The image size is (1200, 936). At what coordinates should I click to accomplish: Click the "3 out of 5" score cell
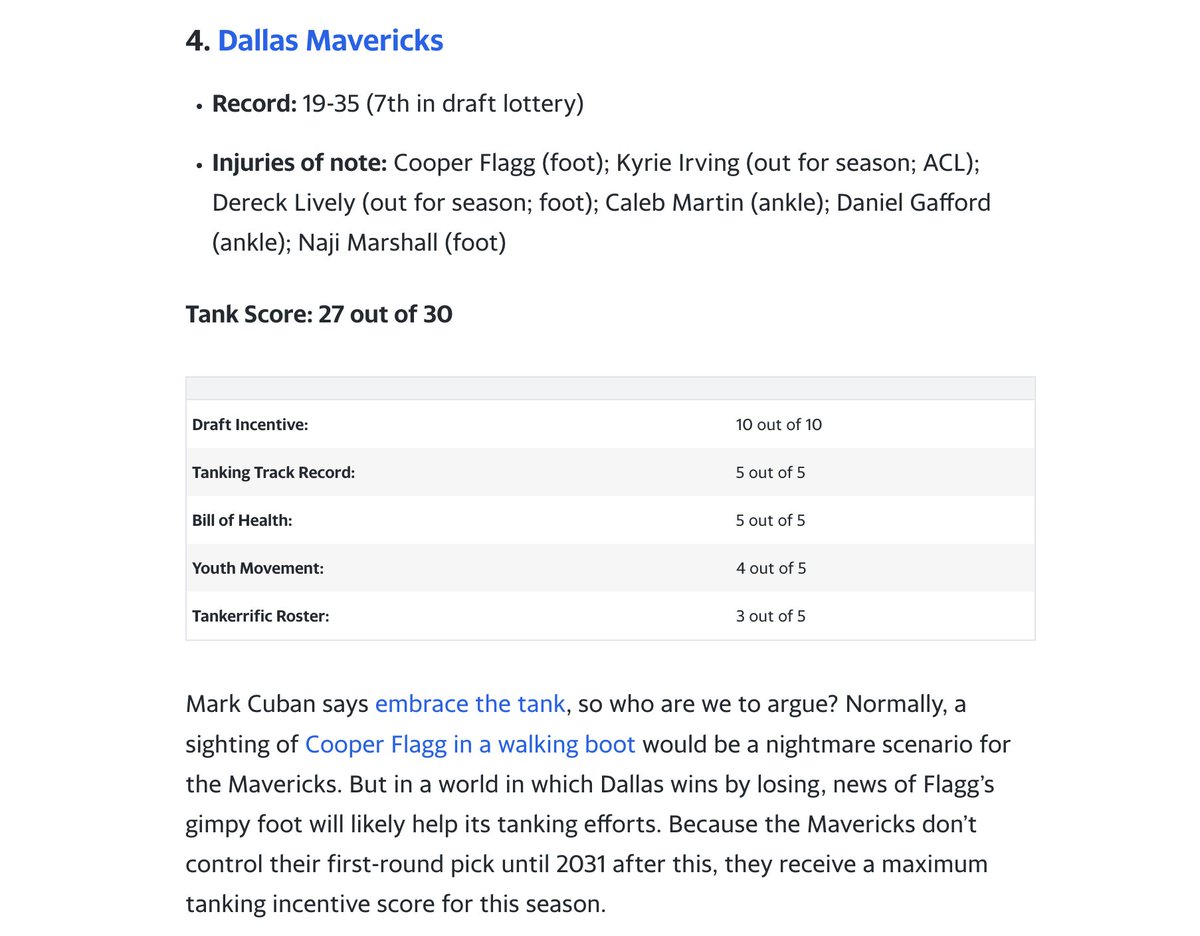[771, 616]
